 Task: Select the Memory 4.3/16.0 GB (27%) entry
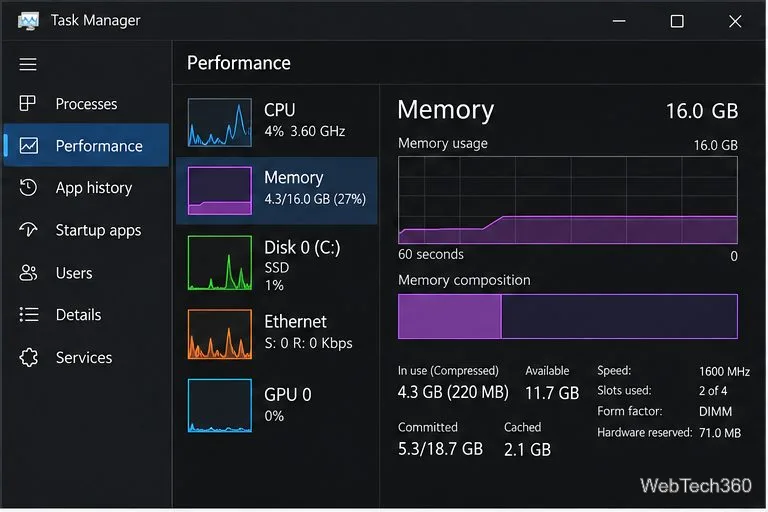[277, 191]
